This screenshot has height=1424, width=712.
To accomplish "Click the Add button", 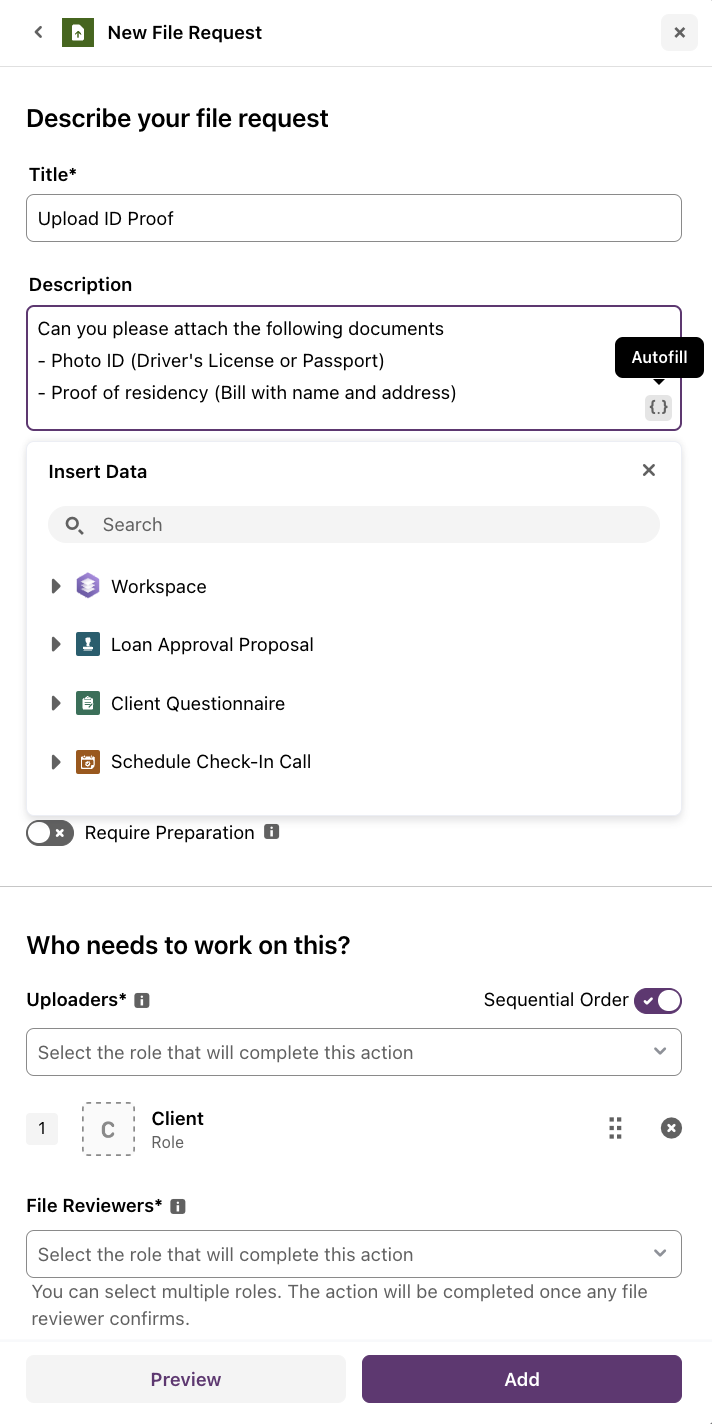I will (522, 1379).
